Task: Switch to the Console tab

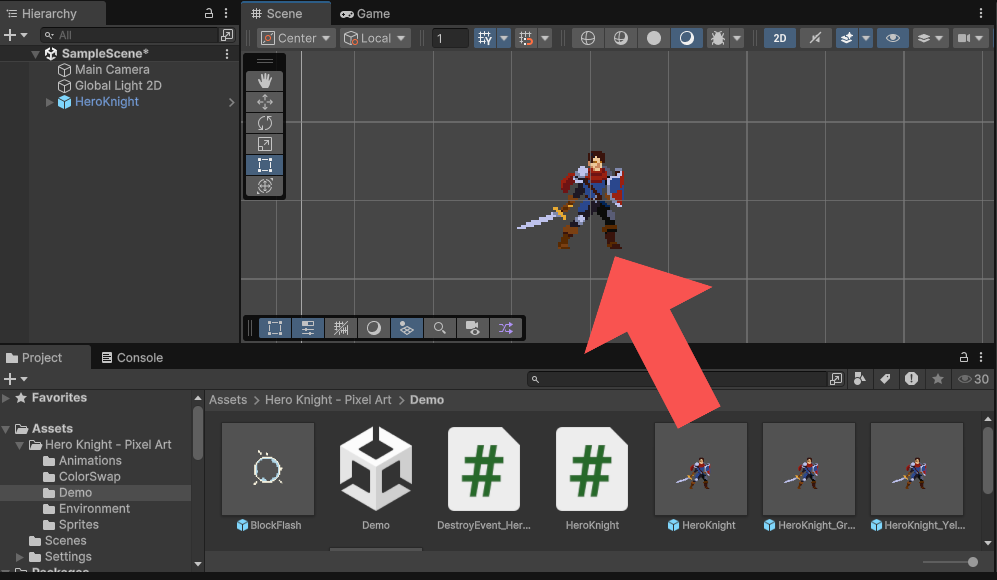Action: [132, 357]
